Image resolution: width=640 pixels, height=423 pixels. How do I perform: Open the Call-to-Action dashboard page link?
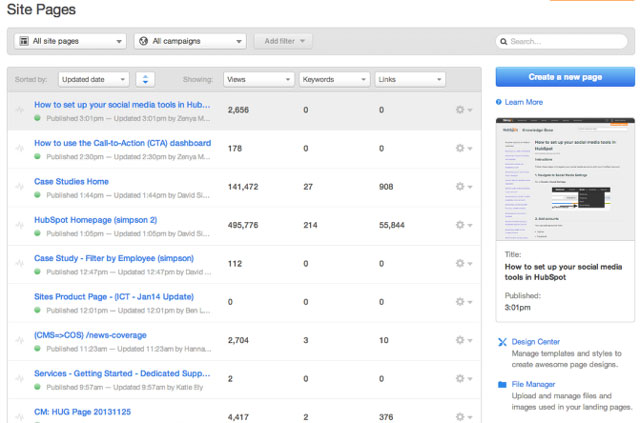(x=122, y=143)
